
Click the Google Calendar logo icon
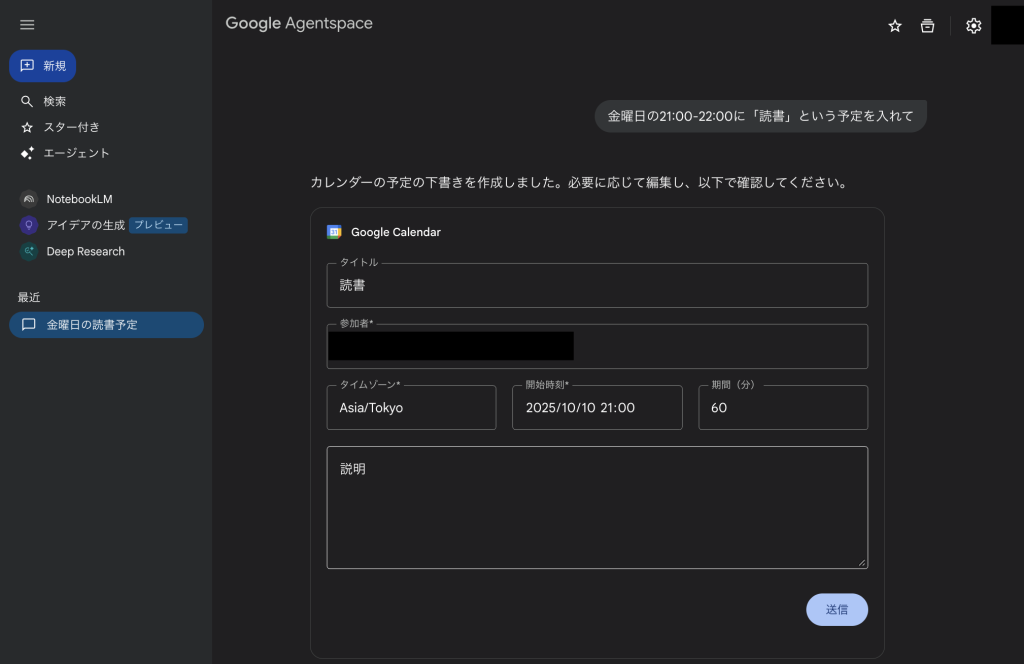335,232
